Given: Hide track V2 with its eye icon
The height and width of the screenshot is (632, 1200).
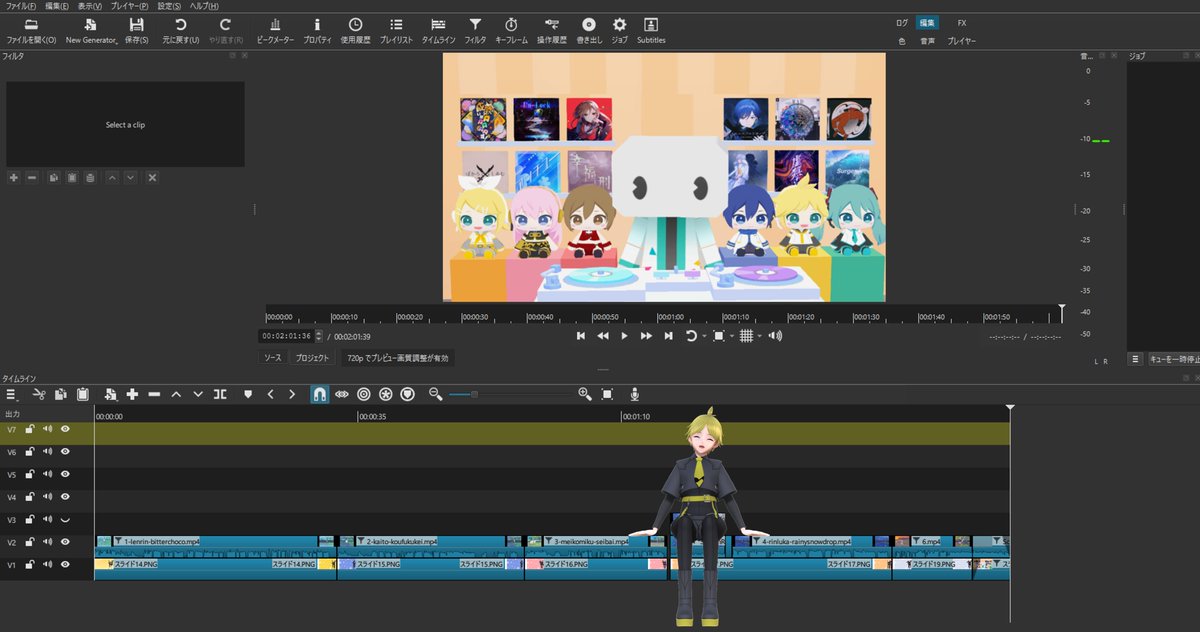Looking at the screenshot, I should [x=65, y=542].
